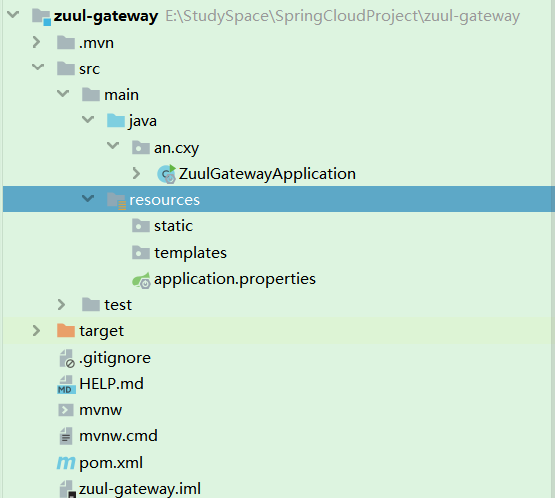Collapse the resources folder chevron
The height and width of the screenshot is (498, 555).
(x=88, y=198)
